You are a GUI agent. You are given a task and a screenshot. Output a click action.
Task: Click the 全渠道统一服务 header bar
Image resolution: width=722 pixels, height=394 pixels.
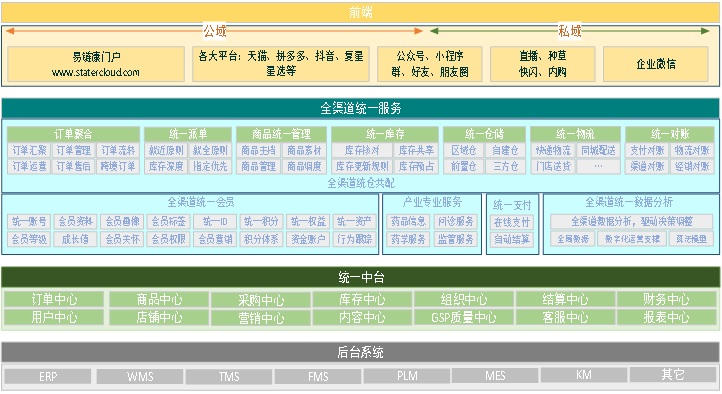[361, 109]
